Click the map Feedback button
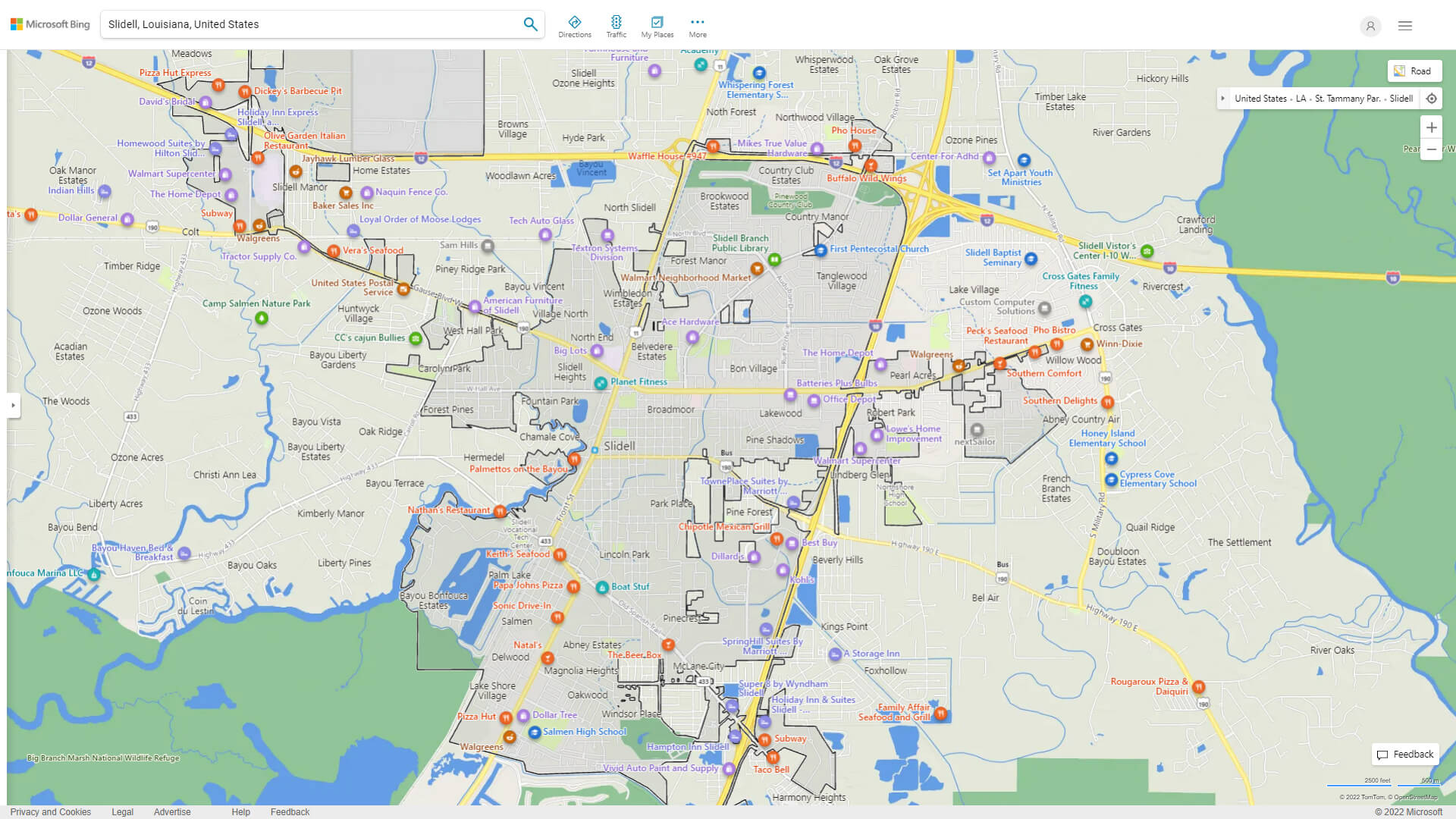Image resolution: width=1456 pixels, height=819 pixels. [1405, 754]
